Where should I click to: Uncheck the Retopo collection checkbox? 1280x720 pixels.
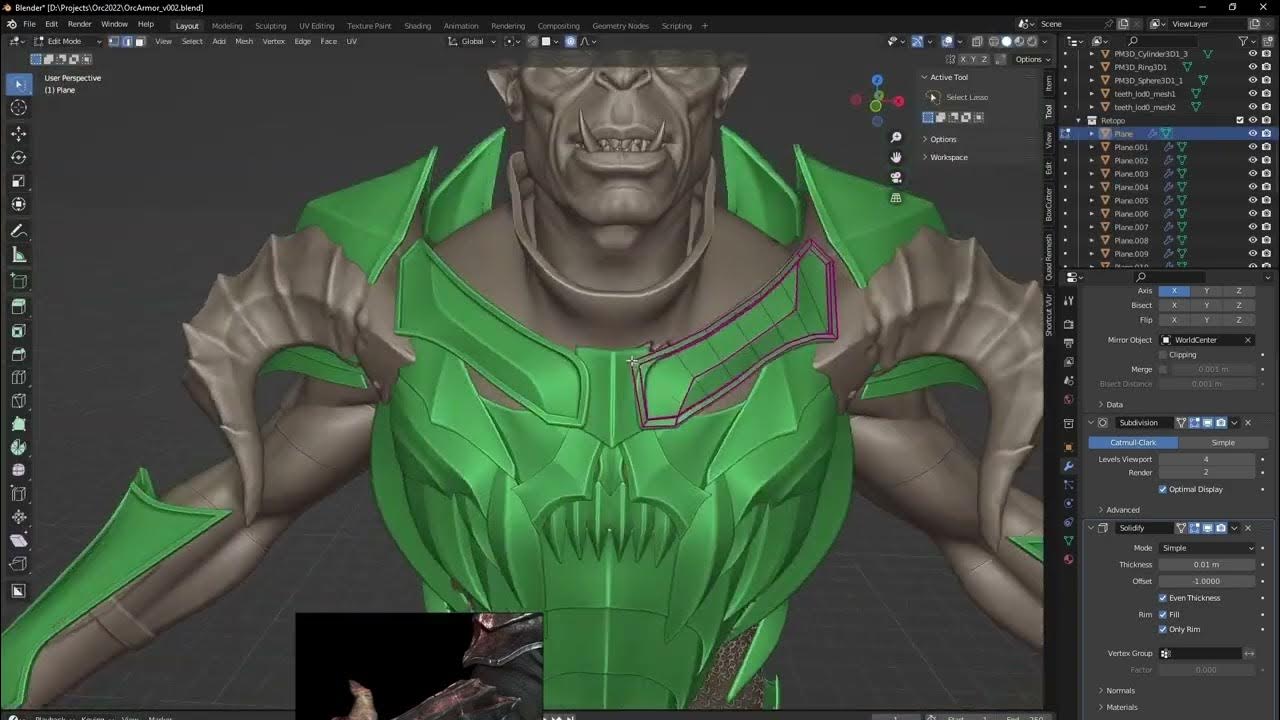[1240, 120]
